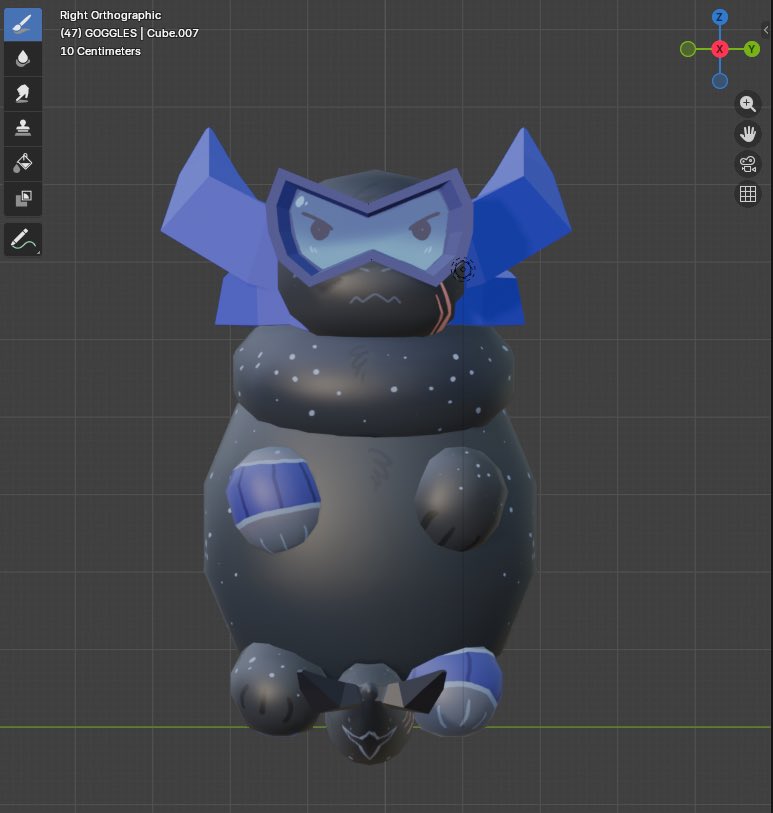The height and width of the screenshot is (813, 773).
Task: Click the red X axis on gizmo
Action: (x=719, y=49)
